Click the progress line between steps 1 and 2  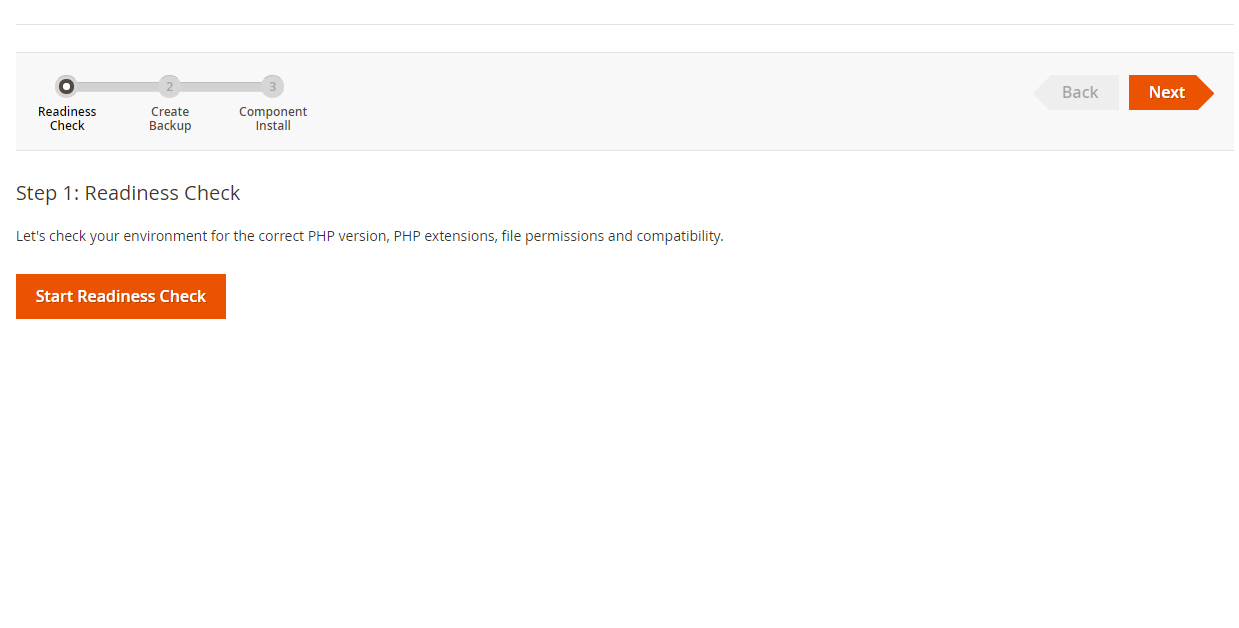pos(118,86)
